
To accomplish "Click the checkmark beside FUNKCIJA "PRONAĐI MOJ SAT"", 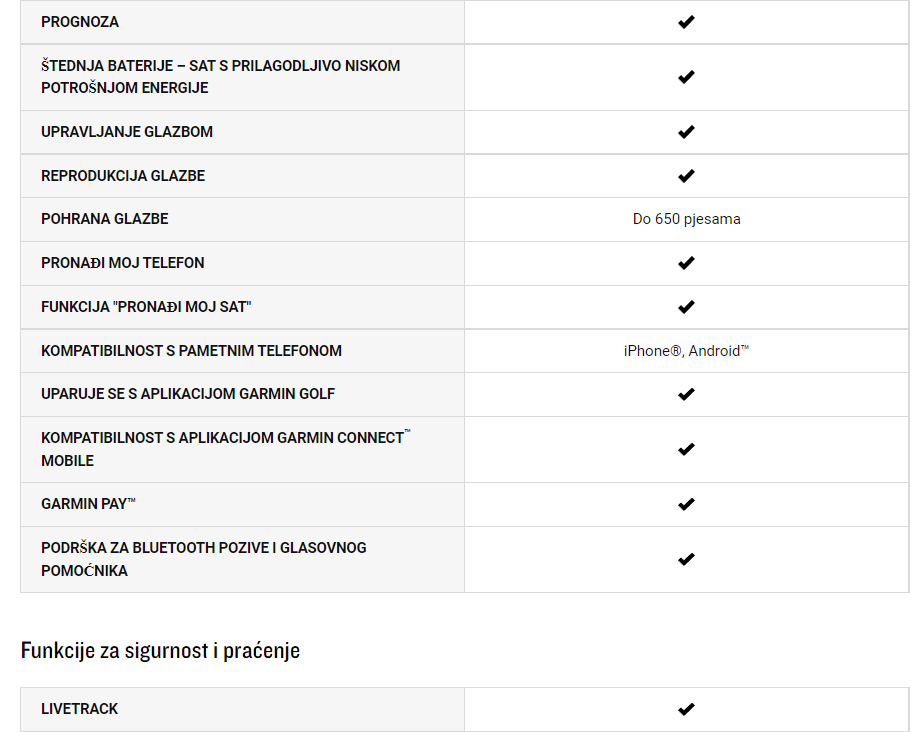I will (x=686, y=307).
